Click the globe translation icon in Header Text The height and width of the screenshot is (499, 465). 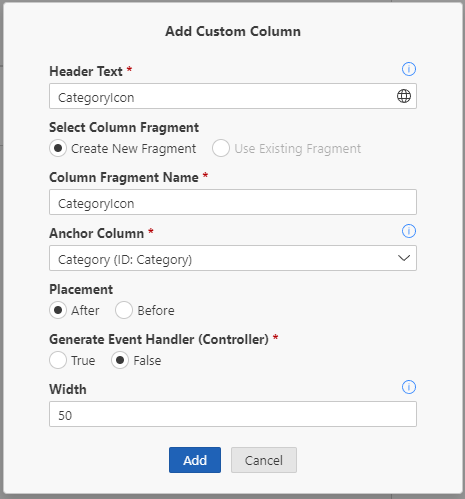(x=404, y=96)
